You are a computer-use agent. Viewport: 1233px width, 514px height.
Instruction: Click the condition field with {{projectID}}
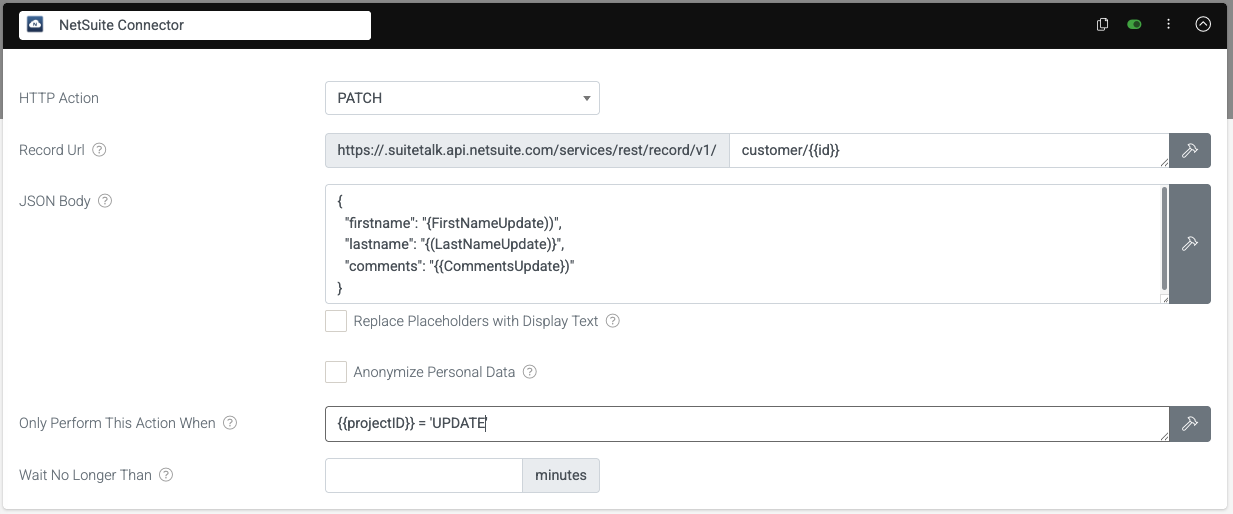(747, 423)
